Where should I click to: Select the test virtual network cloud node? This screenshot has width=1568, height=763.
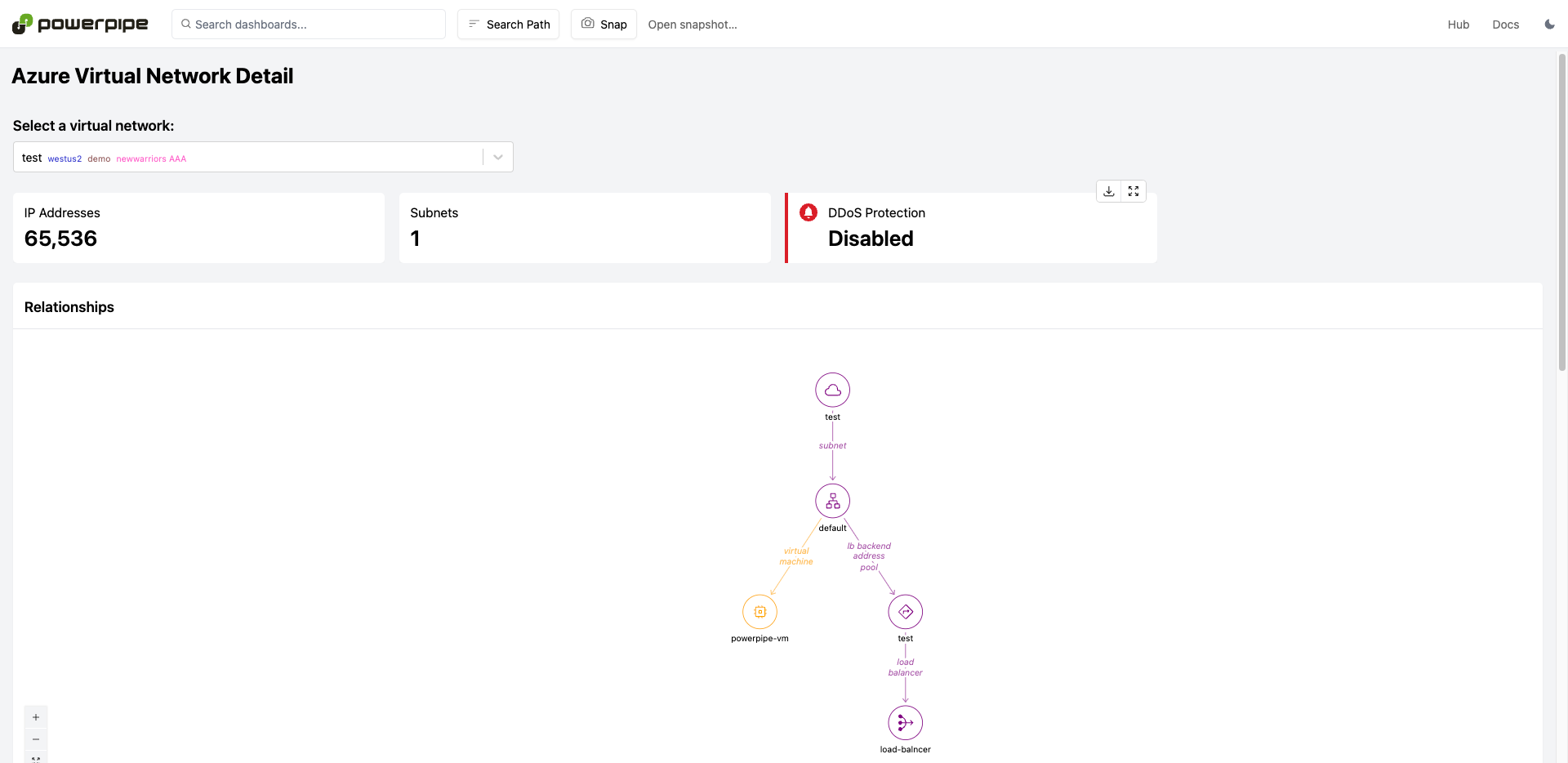832,390
